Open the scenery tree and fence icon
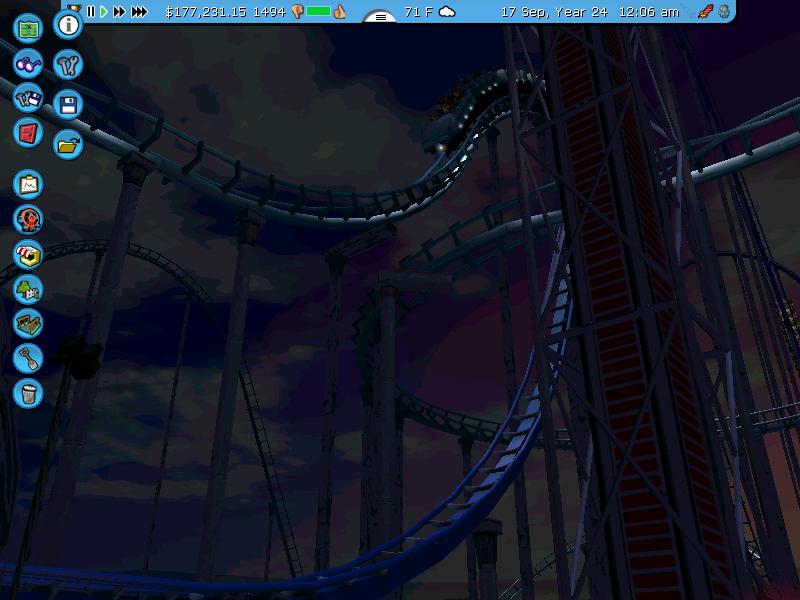 (x=28, y=289)
